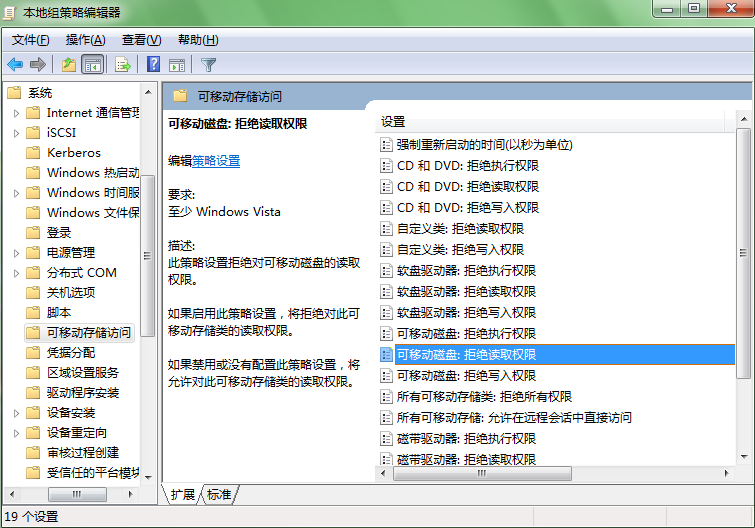The image size is (755, 528).
Task: Click the settings list horizontal scrollbar thumb
Action: click(x=482, y=474)
